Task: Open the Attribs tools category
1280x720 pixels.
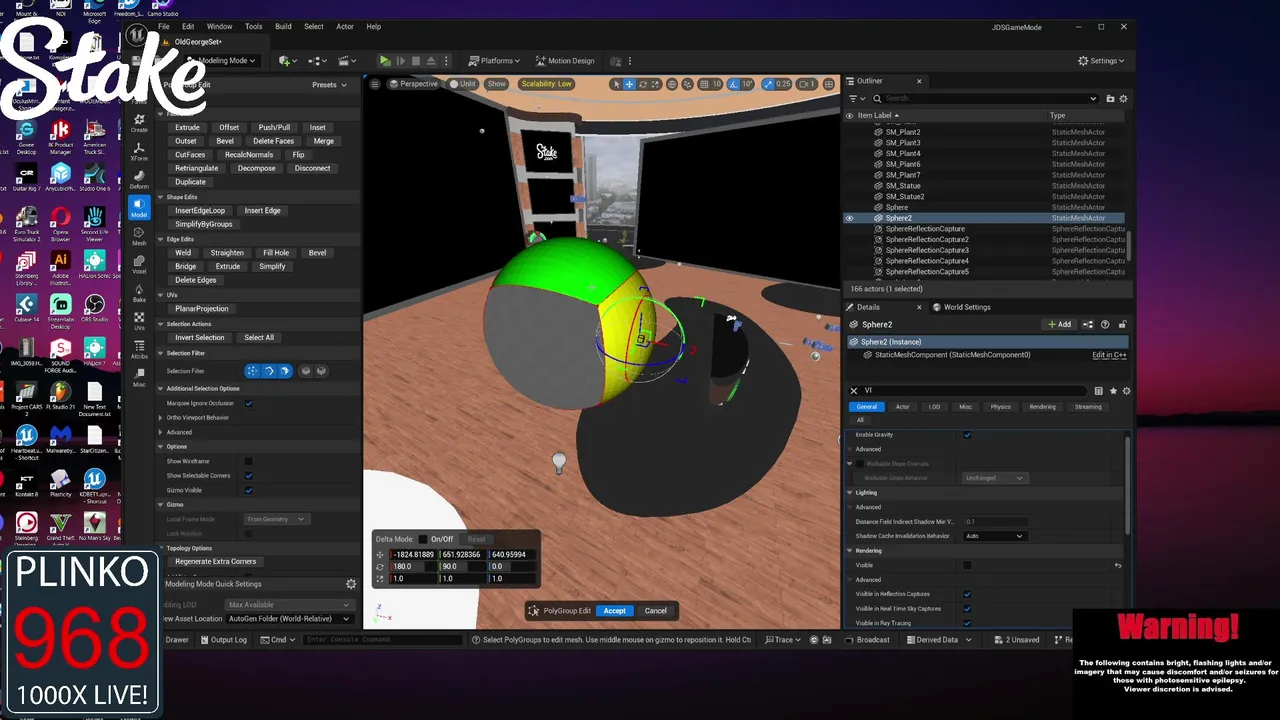Action: point(139,348)
